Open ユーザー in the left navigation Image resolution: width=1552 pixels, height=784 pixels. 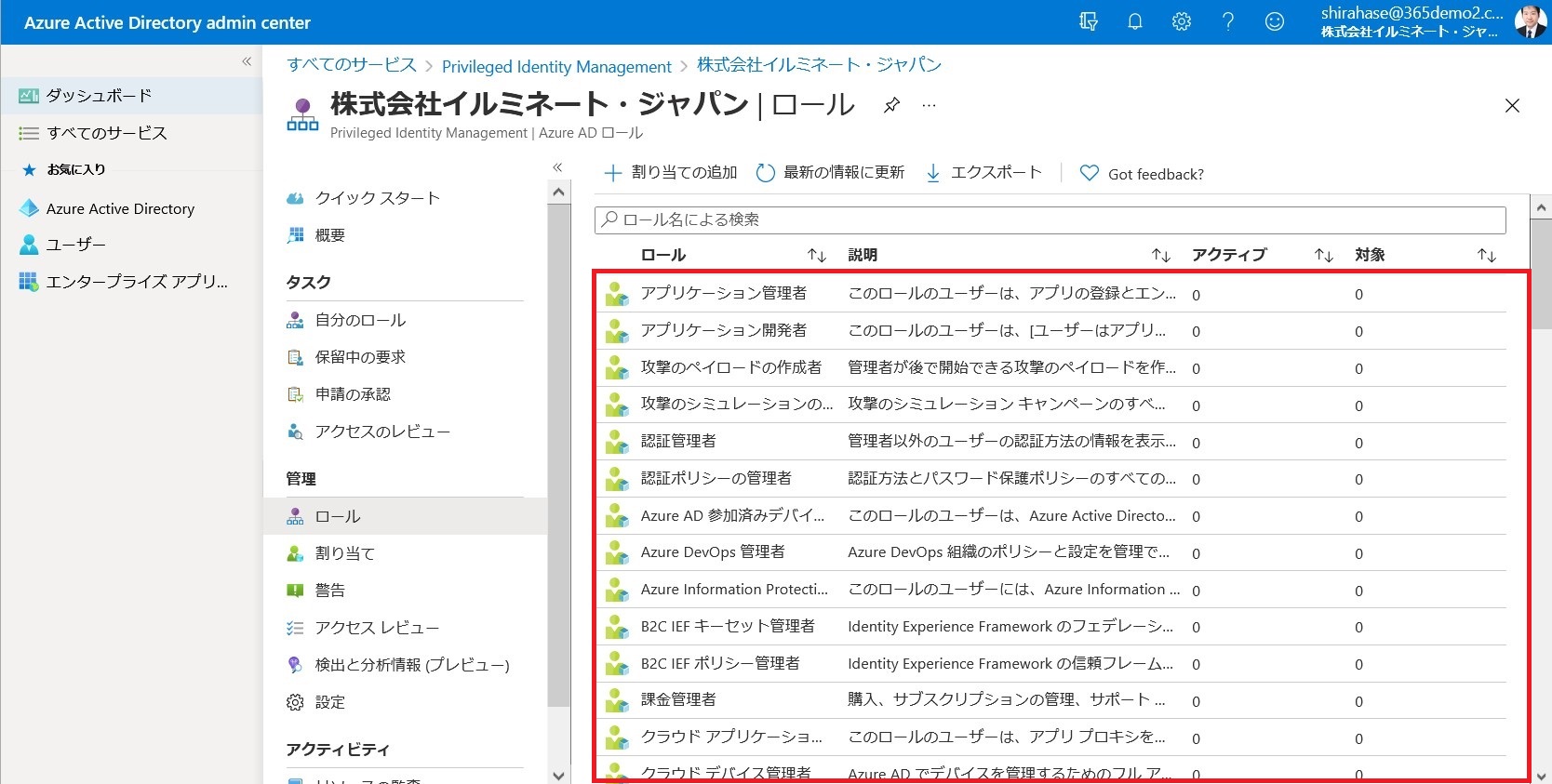coord(131,245)
